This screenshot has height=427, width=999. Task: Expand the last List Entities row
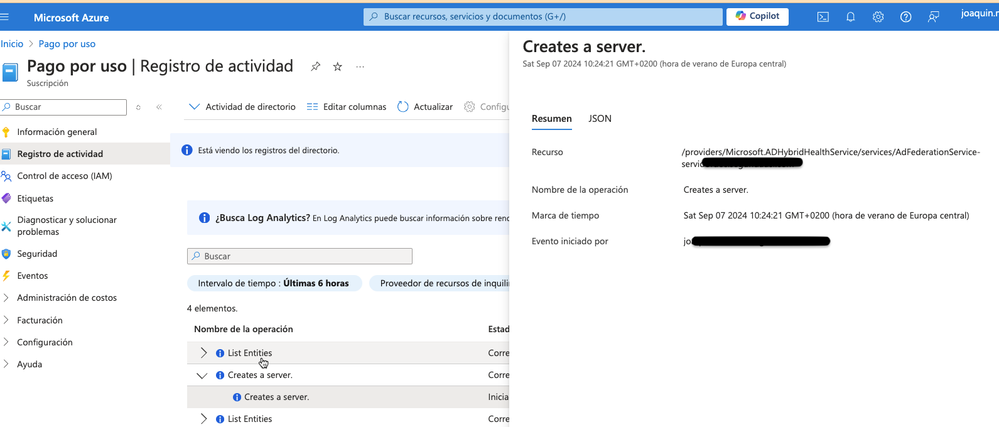(204, 419)
